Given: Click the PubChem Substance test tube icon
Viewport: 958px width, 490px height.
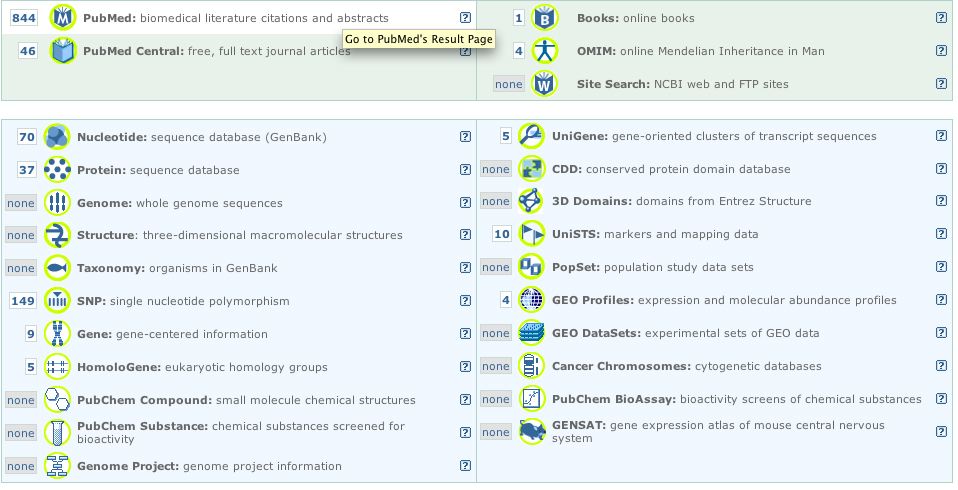Looking at the screenshot, I should 57,433.
